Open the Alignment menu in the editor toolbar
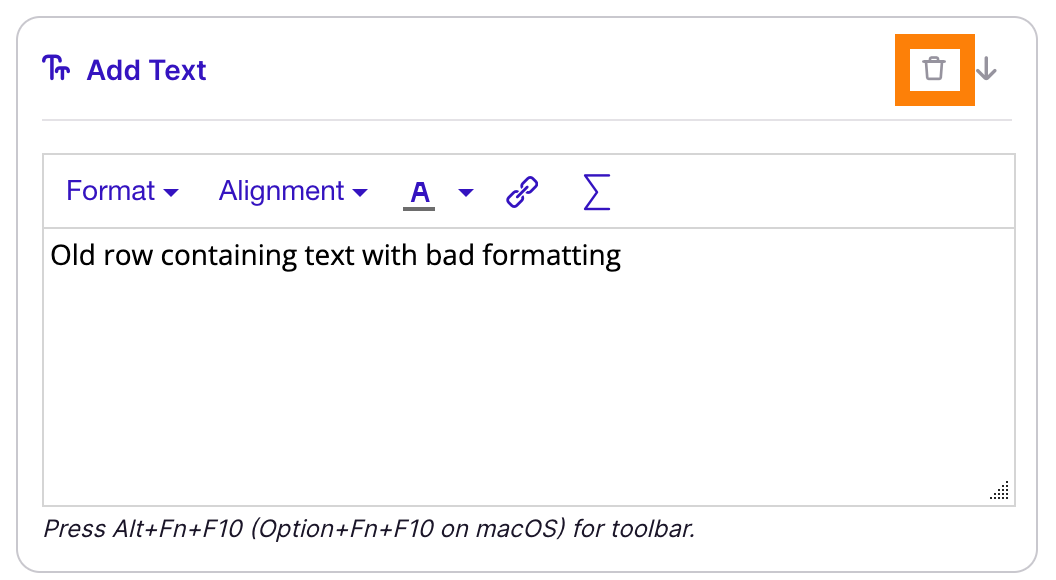This screenshot has width=1056, height=580. tap(292, 190)
